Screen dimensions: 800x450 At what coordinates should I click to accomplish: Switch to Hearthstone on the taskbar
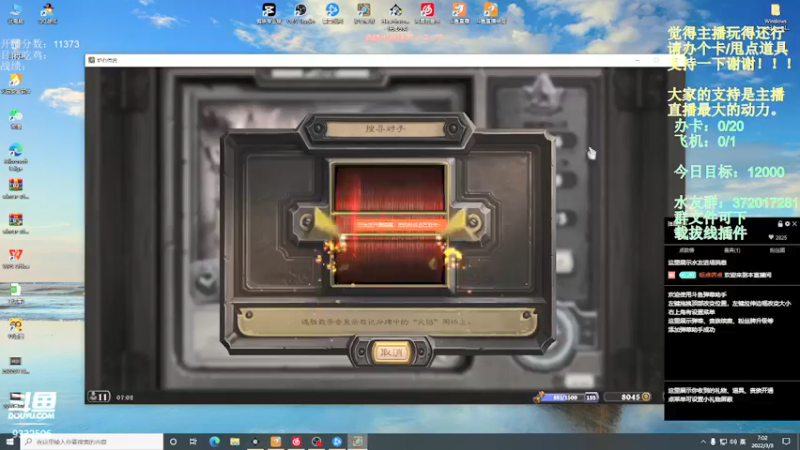(x=358, y=441)
